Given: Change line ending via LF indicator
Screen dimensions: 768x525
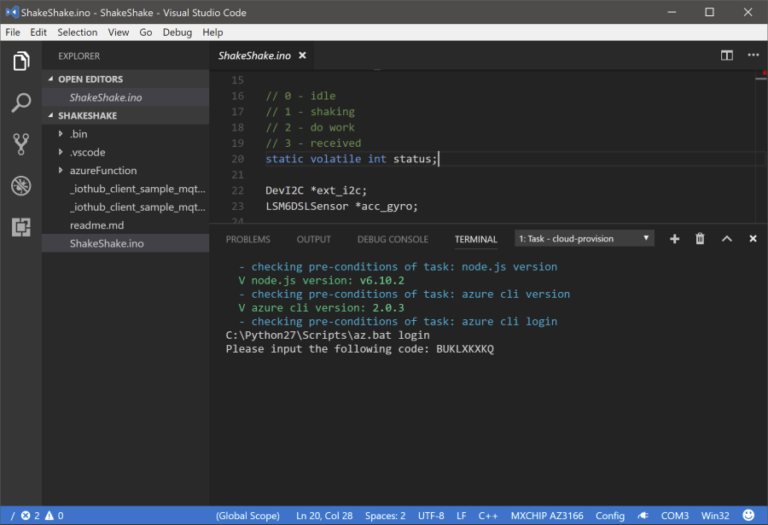Looking at the screenshot, I should pos(461,516).
